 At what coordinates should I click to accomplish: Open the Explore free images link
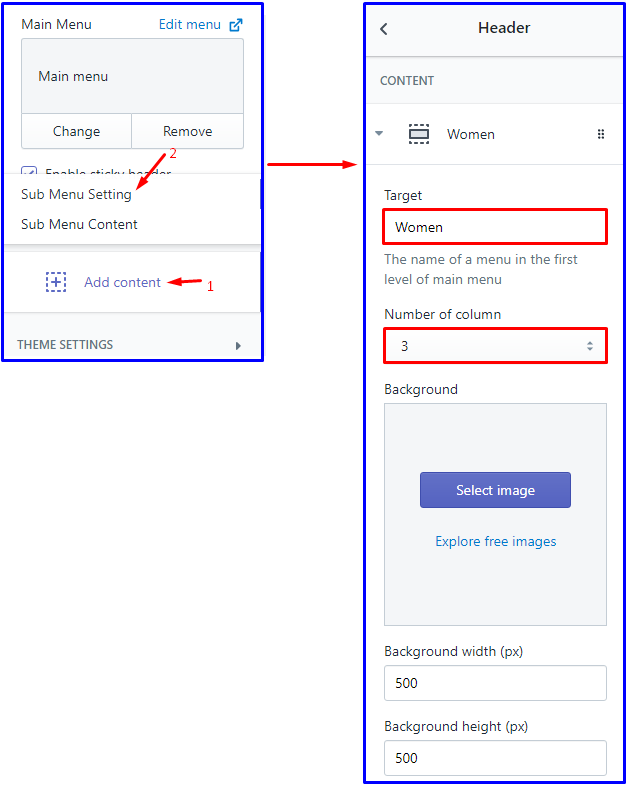pyautogui.click(x=495, y=541)
